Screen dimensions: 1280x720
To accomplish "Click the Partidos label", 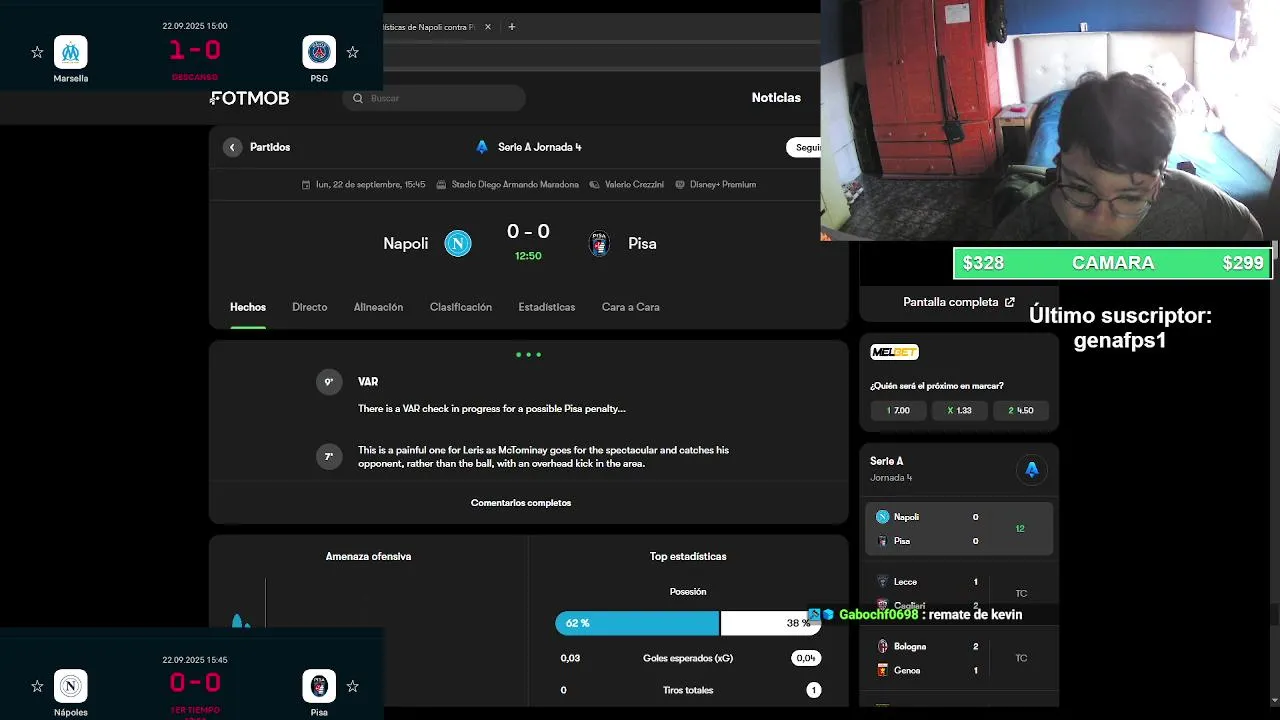I will (x=270, y=147).
